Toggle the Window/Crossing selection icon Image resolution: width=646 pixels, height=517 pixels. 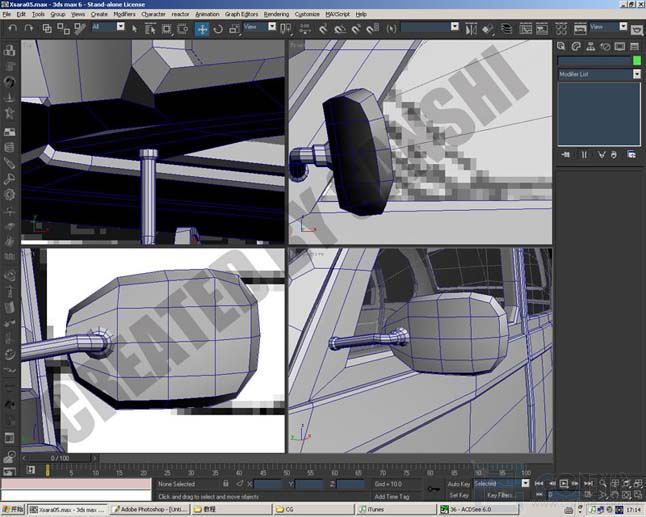[x=183, y=28]
